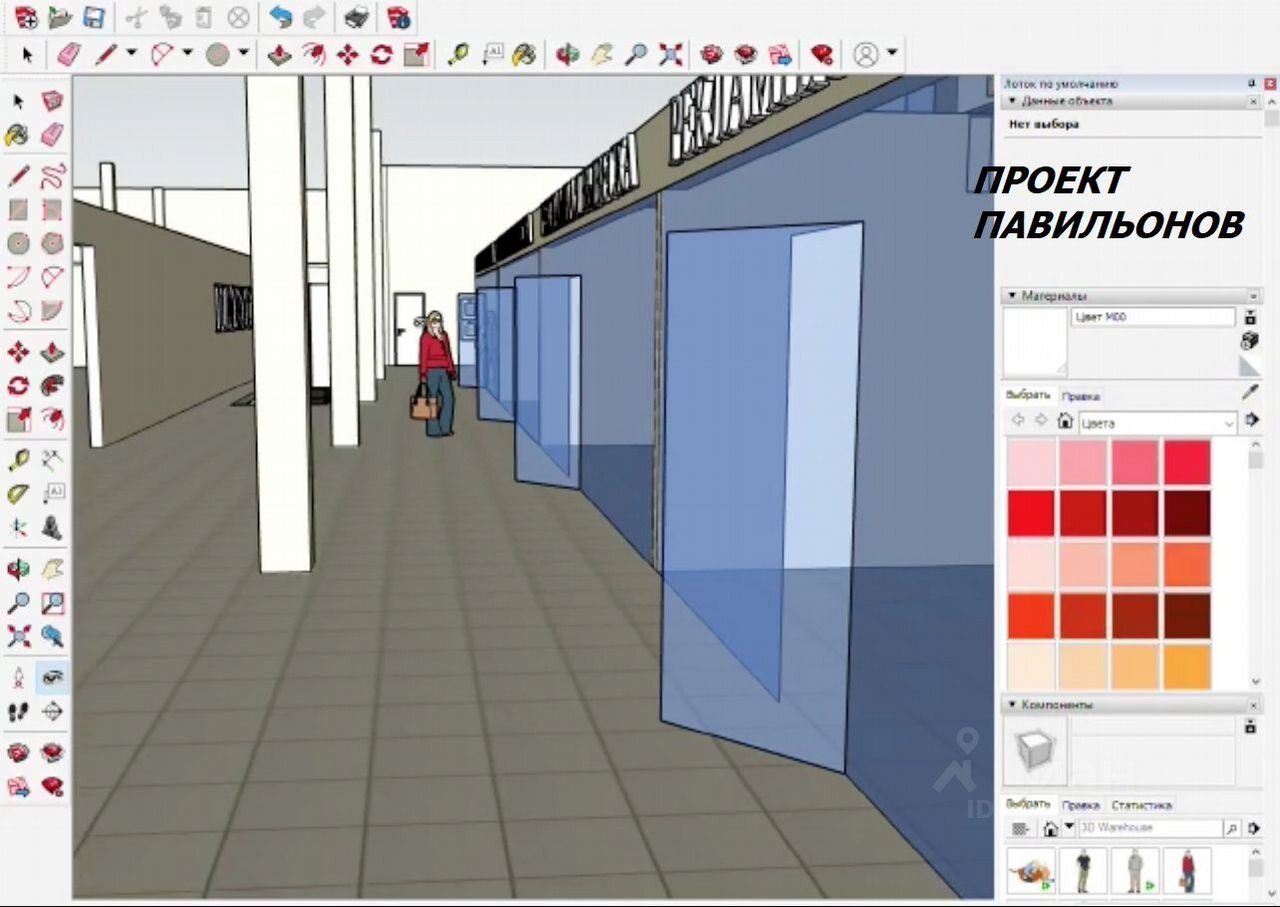
Task: Go to home in Materials browser
Action: [1065, 422]
